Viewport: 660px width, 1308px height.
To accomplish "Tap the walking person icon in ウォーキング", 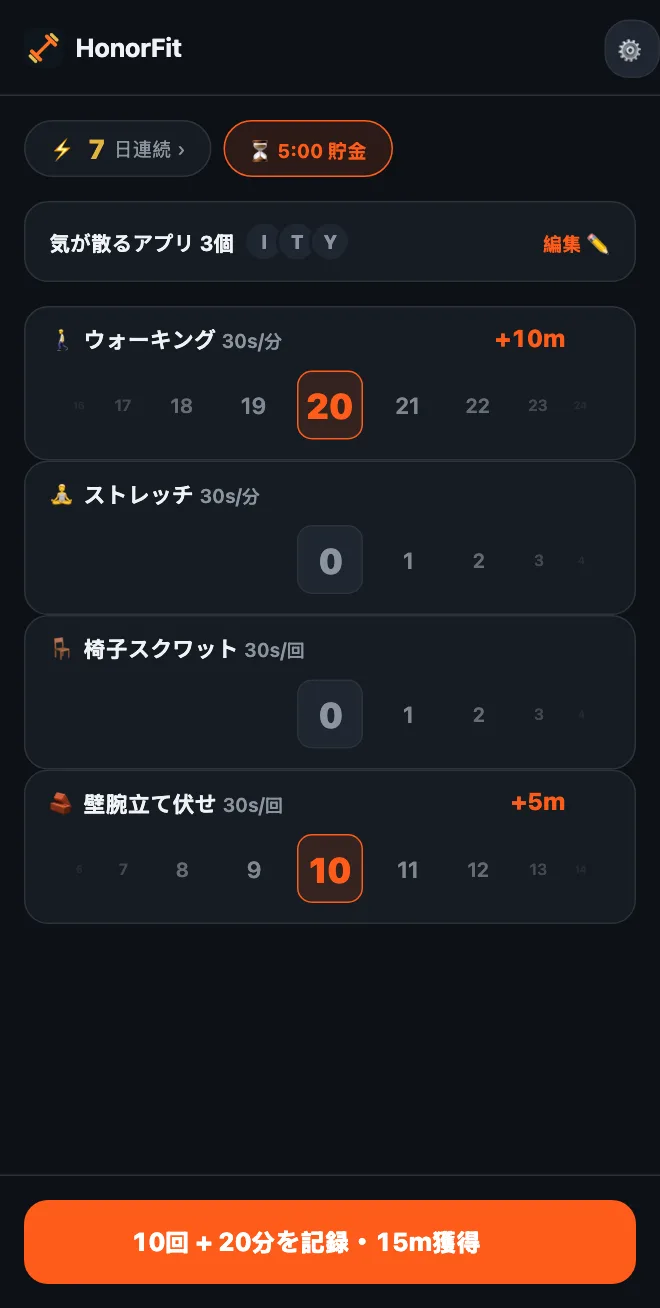I will coord(62,340).
